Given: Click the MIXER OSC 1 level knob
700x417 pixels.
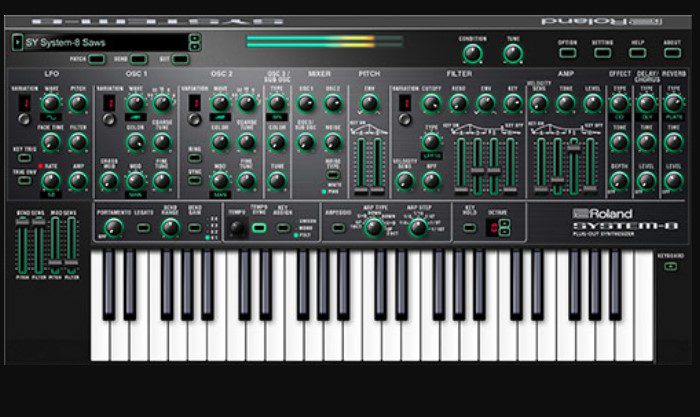Looking at the screenshot, I should [x=306, y=103].
